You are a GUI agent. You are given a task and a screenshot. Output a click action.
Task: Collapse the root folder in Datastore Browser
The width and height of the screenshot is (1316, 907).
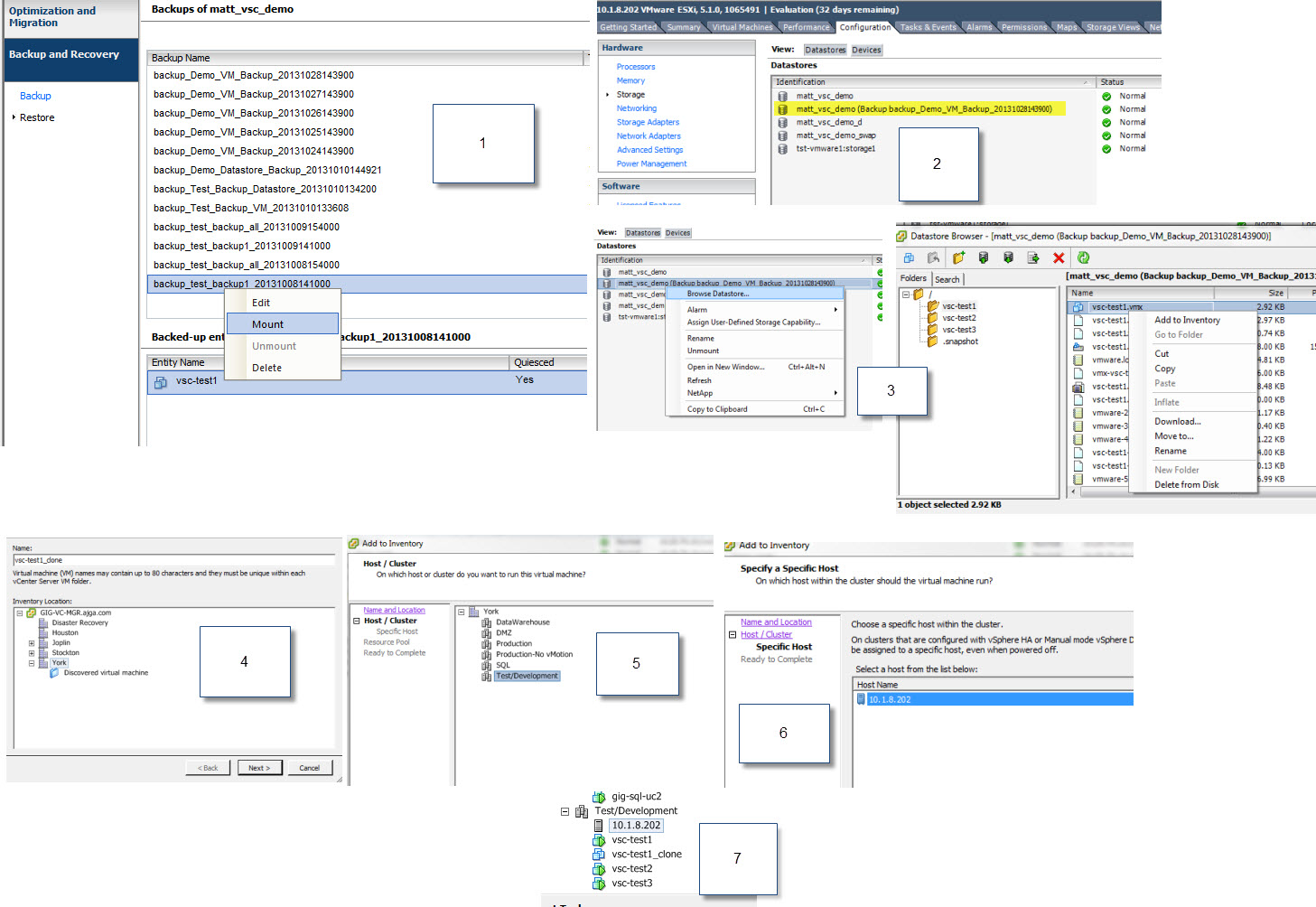(906, 295)
